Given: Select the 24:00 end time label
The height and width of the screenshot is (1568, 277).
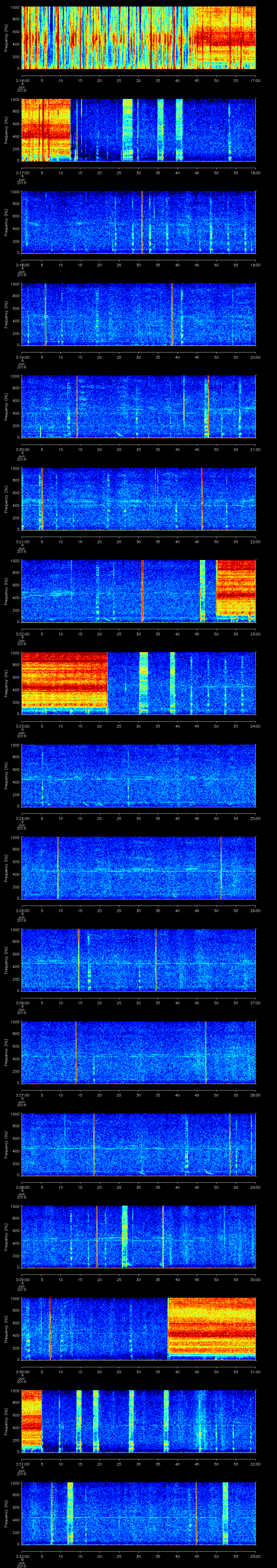Looking at the screenshot, I should click(x=255, y=726).
